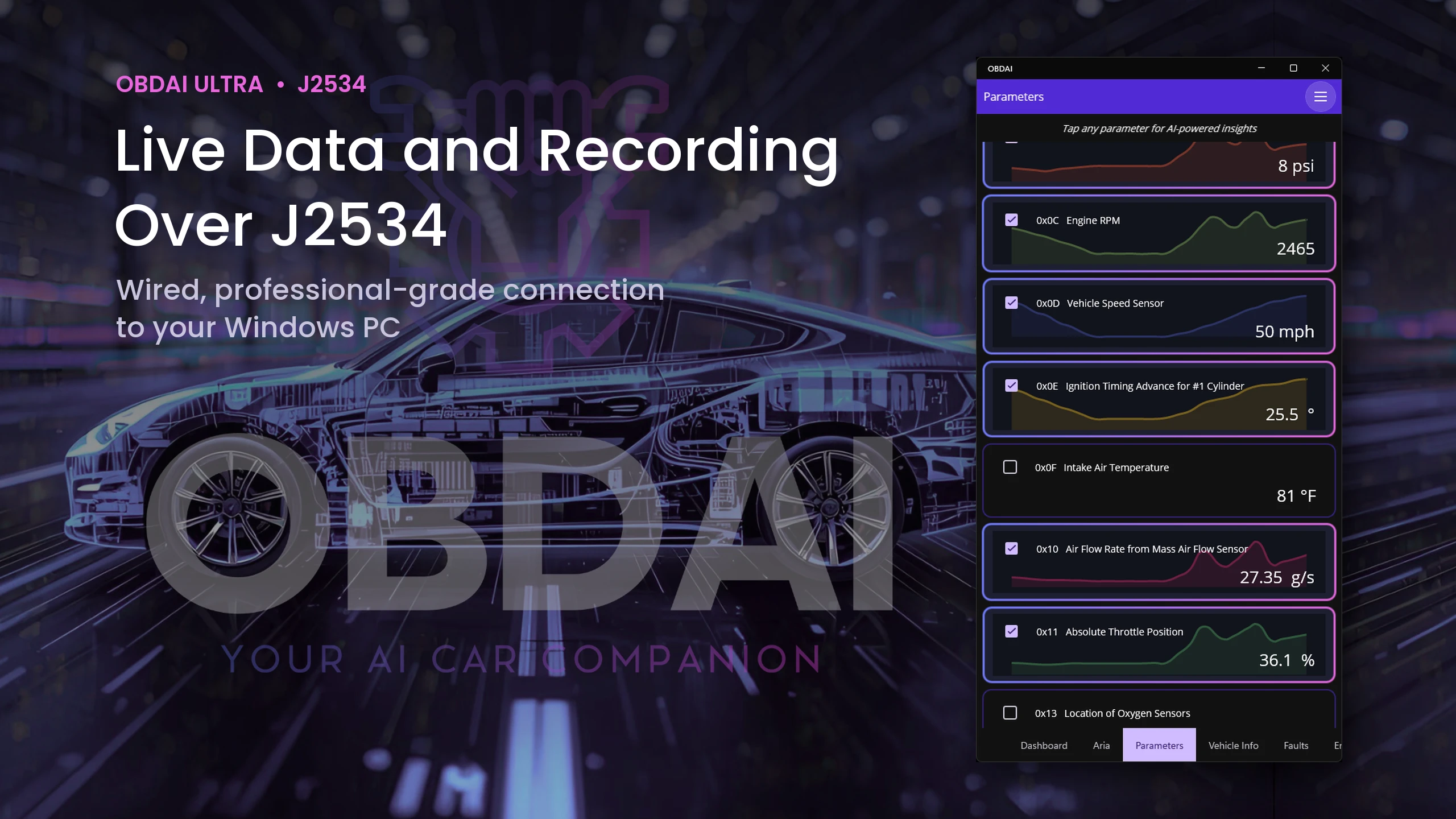The height and width of the screenshot is (819, 1456).
Task: Open the Aria tab
Action: tap(1101, 745)
